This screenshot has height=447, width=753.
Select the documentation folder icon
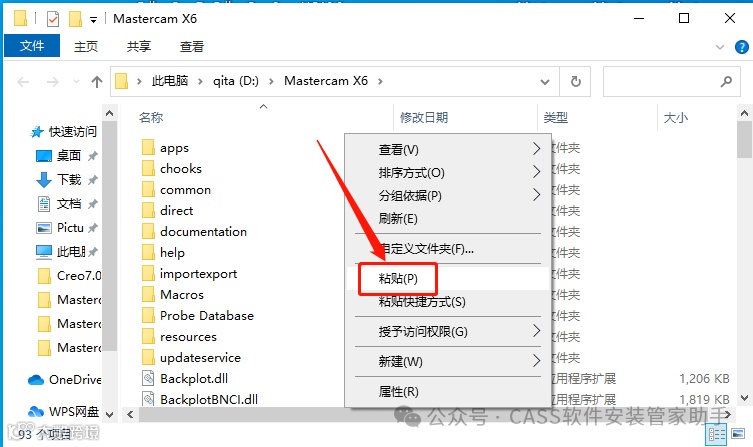(148, 231)
